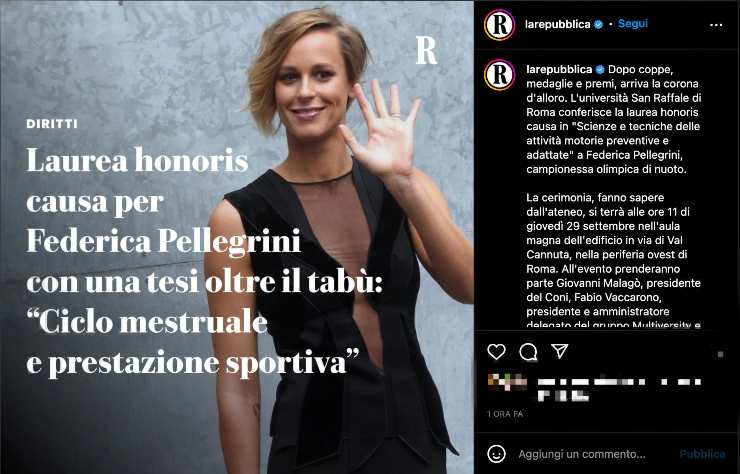740x474 pixels.
Task: Open emoji picker smiley icon
Action: coord(496,454)
